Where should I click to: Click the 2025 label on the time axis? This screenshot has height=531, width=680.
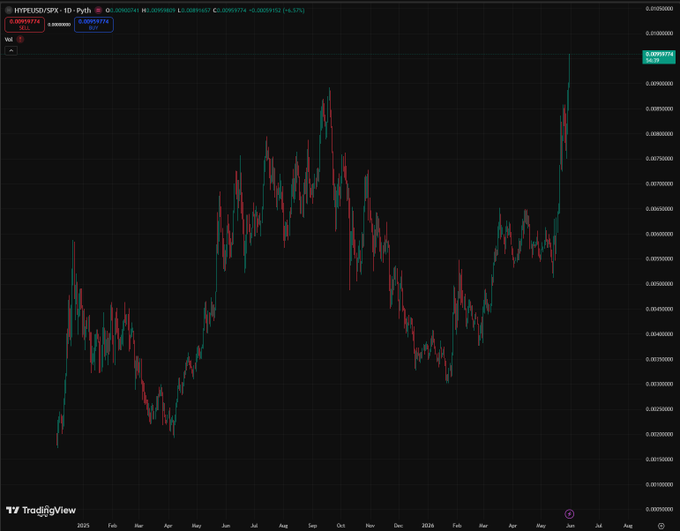(x=83, y=525)
